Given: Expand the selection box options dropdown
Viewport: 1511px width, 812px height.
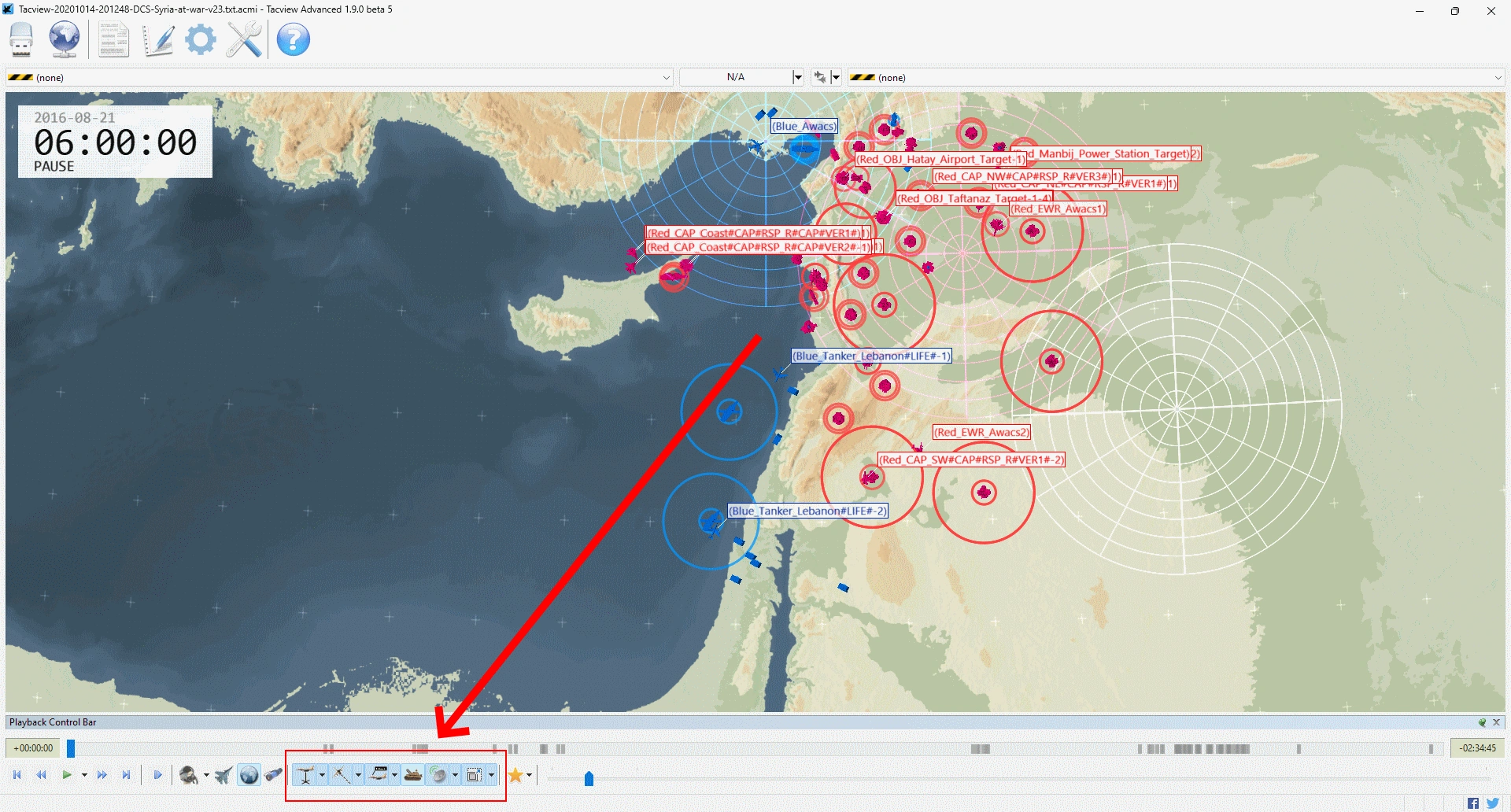Looking at the screenshot, I should click(491, 775).
